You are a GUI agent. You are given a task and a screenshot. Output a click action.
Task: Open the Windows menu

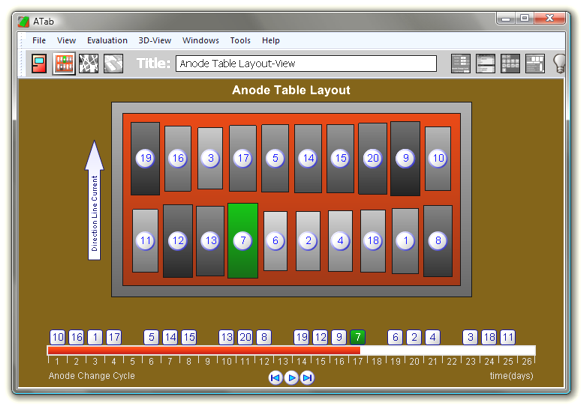[x=200, y=40]
